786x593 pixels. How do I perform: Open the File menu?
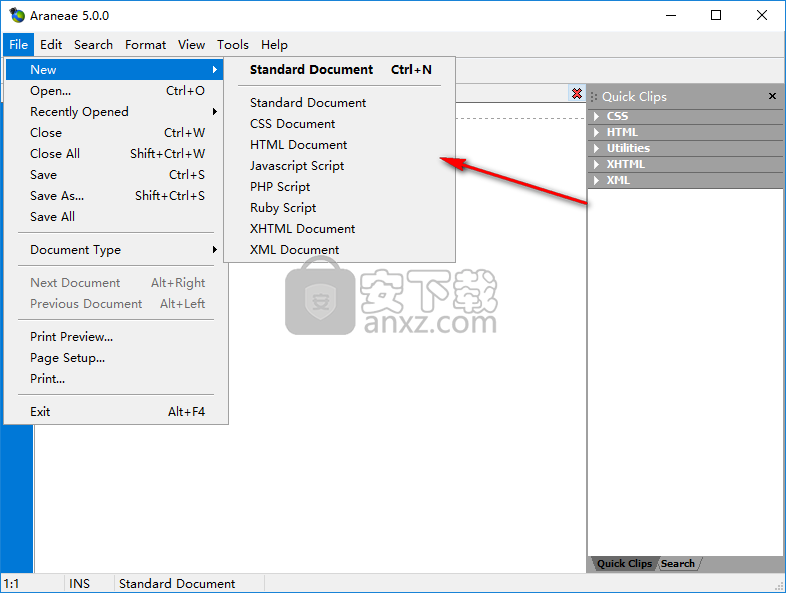(19, 45)
